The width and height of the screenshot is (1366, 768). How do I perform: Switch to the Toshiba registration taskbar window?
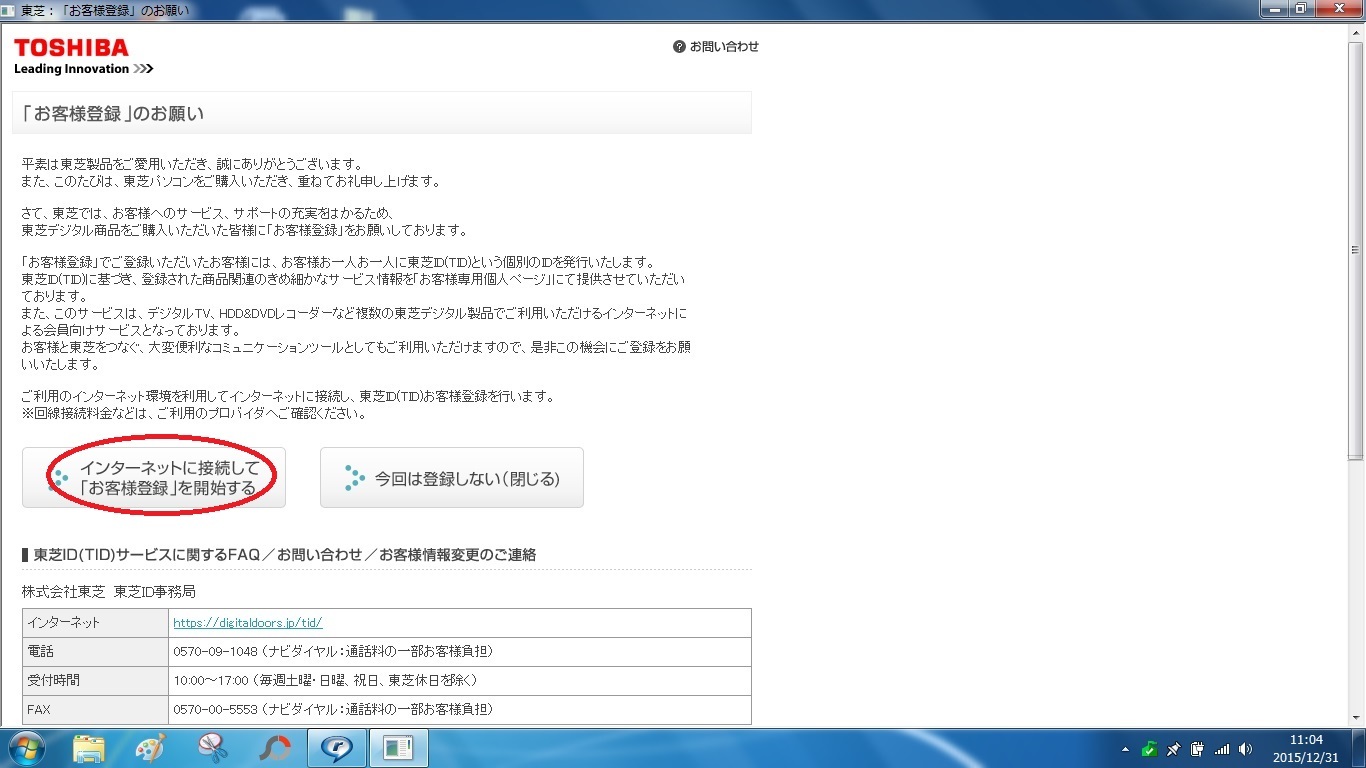point(399,748)
